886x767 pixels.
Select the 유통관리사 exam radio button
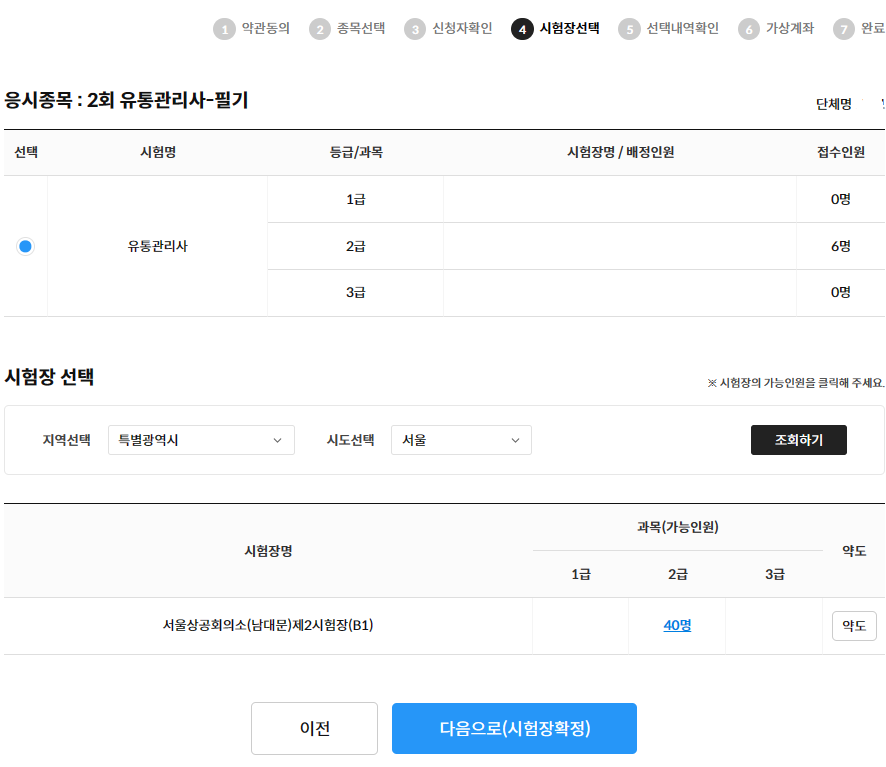tap(25, 246)
